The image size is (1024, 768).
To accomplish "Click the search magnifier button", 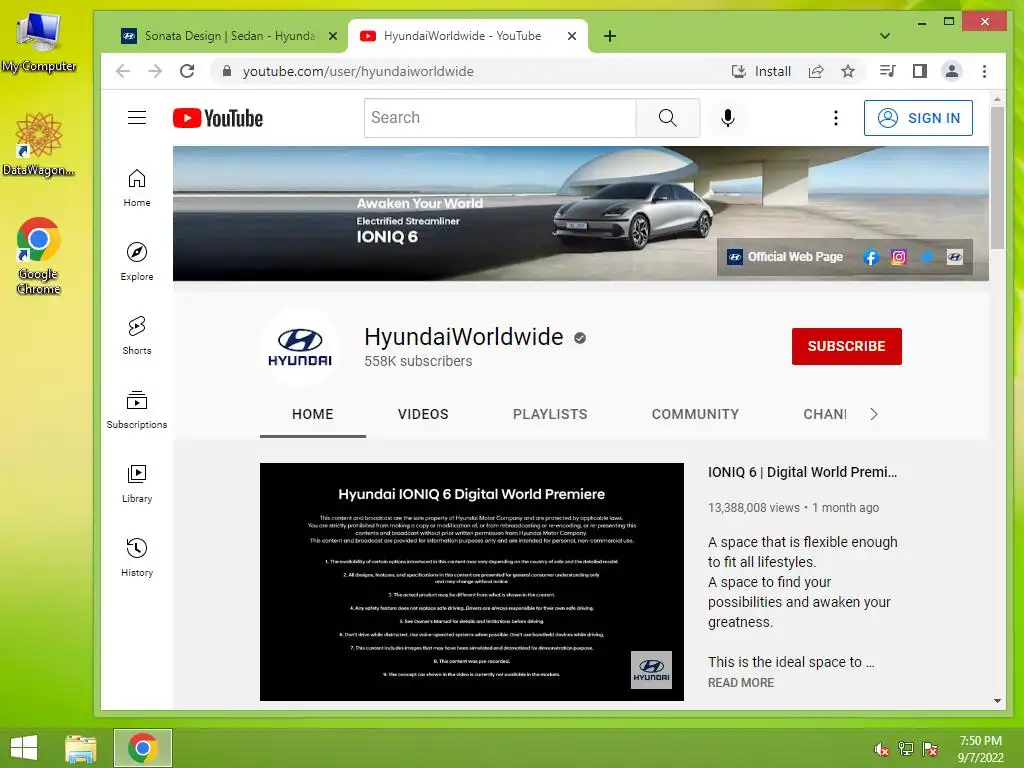I will coord(667,118).
